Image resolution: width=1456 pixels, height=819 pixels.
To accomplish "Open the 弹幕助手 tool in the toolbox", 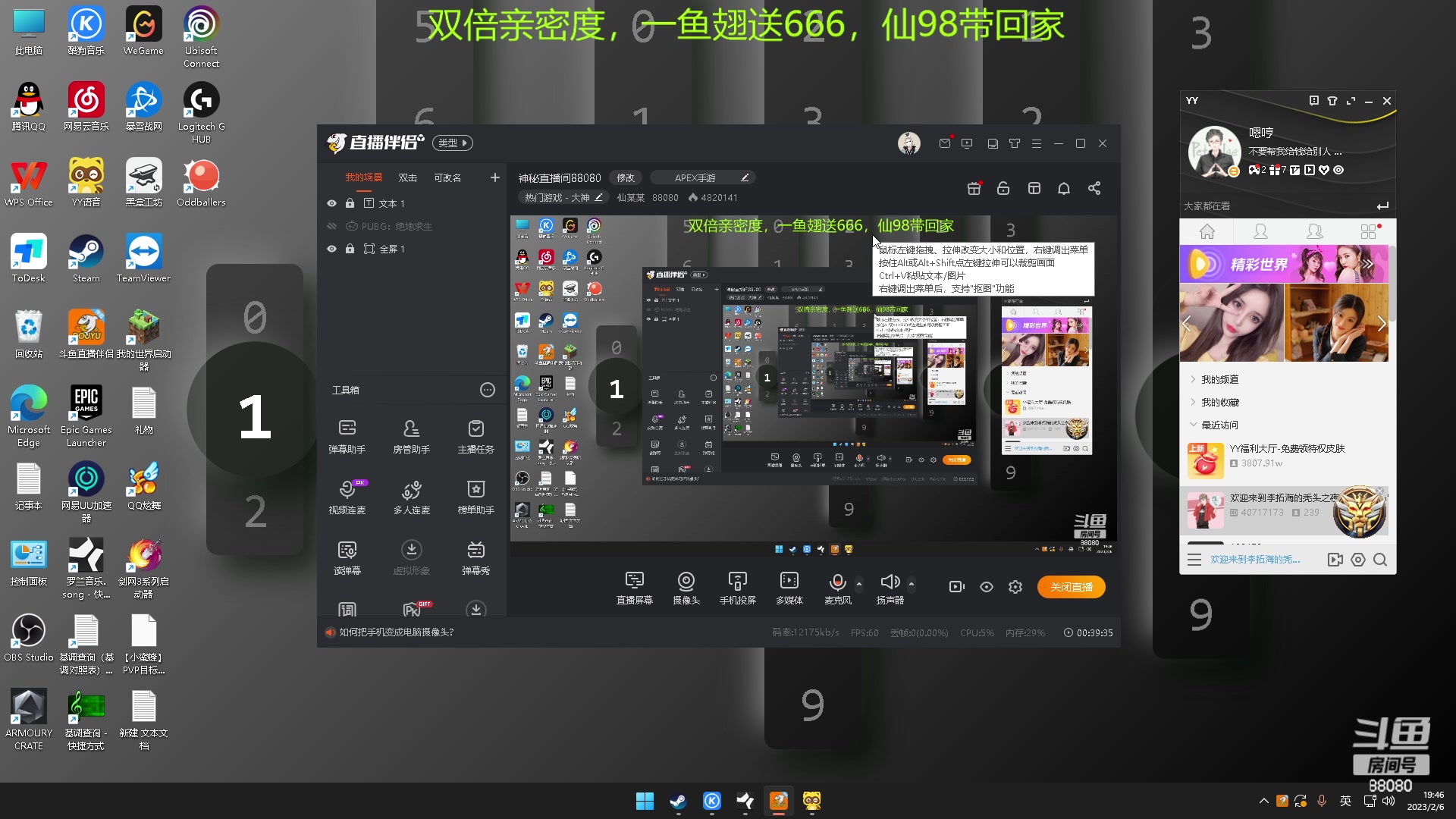I will tap(347, 436).
